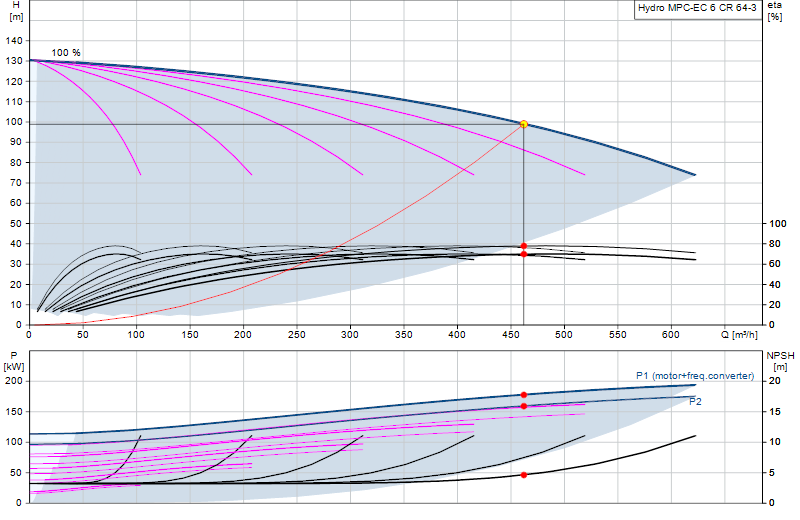This screenshot has height=520, width=800.
Task: Click the 100 tick on eta axis
Action: tap(778, 224)
